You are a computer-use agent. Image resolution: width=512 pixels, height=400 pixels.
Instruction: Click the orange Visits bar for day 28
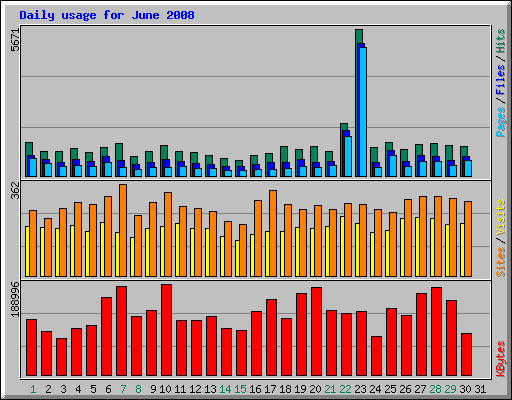[x=438, y=236]
